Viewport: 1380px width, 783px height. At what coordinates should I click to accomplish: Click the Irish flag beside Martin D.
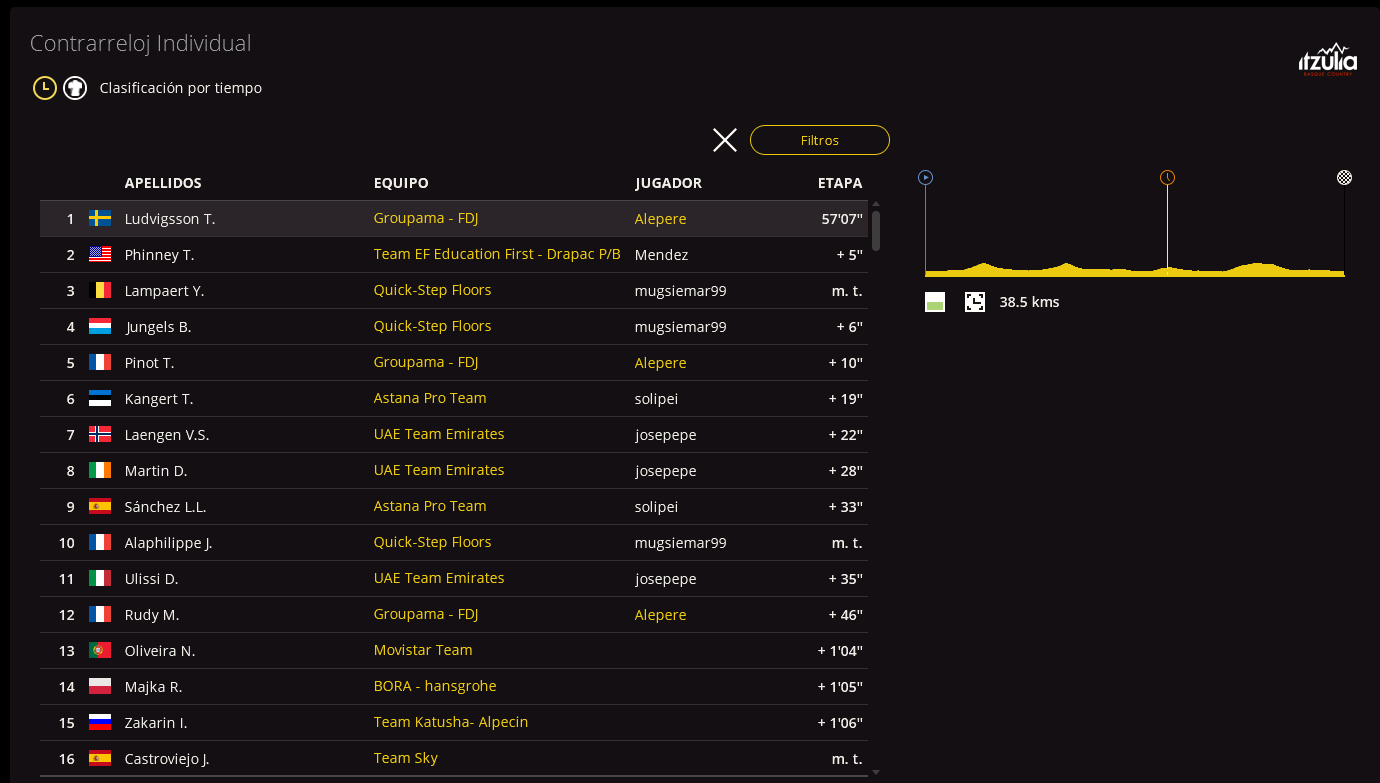100,470
